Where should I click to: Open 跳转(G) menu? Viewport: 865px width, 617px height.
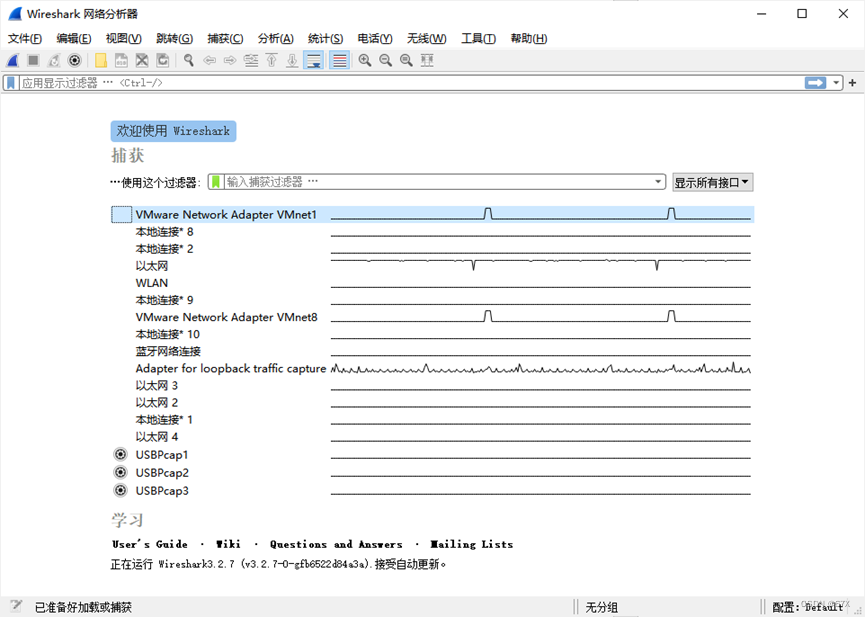coord(174,38)
